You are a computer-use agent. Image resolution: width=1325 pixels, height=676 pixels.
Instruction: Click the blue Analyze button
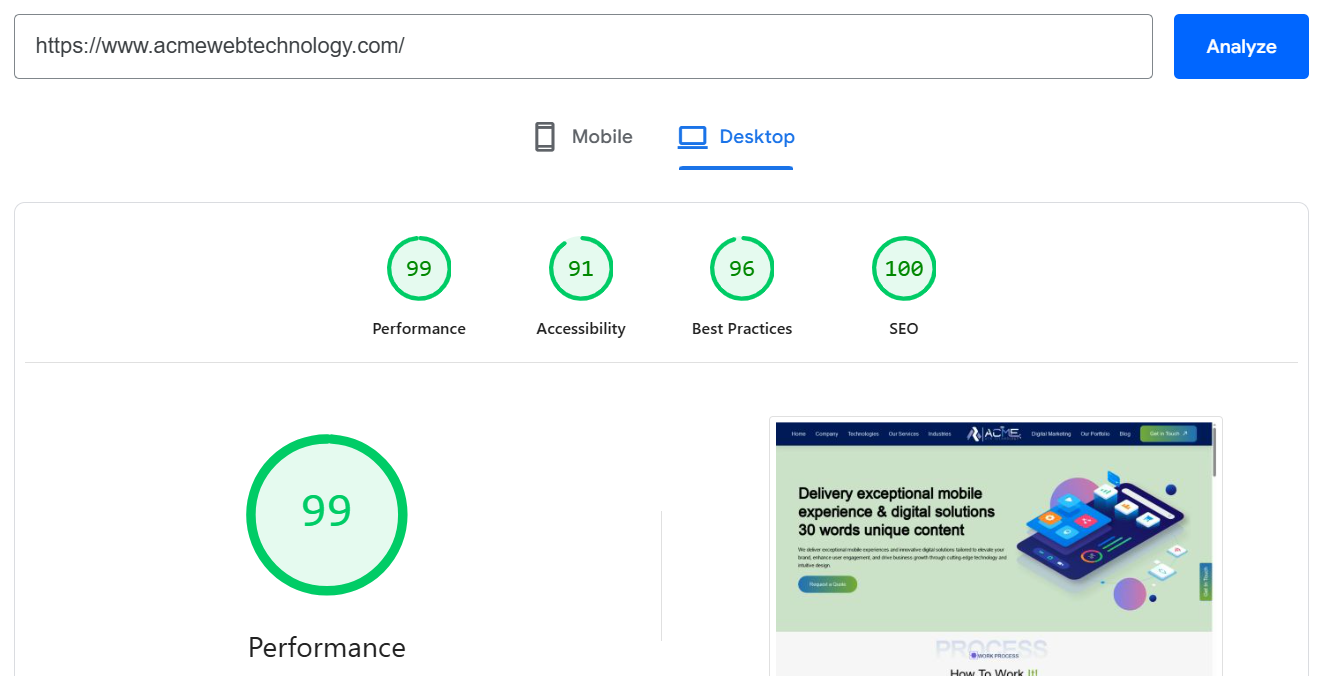pyautogui.click(x=1241, y=46)
